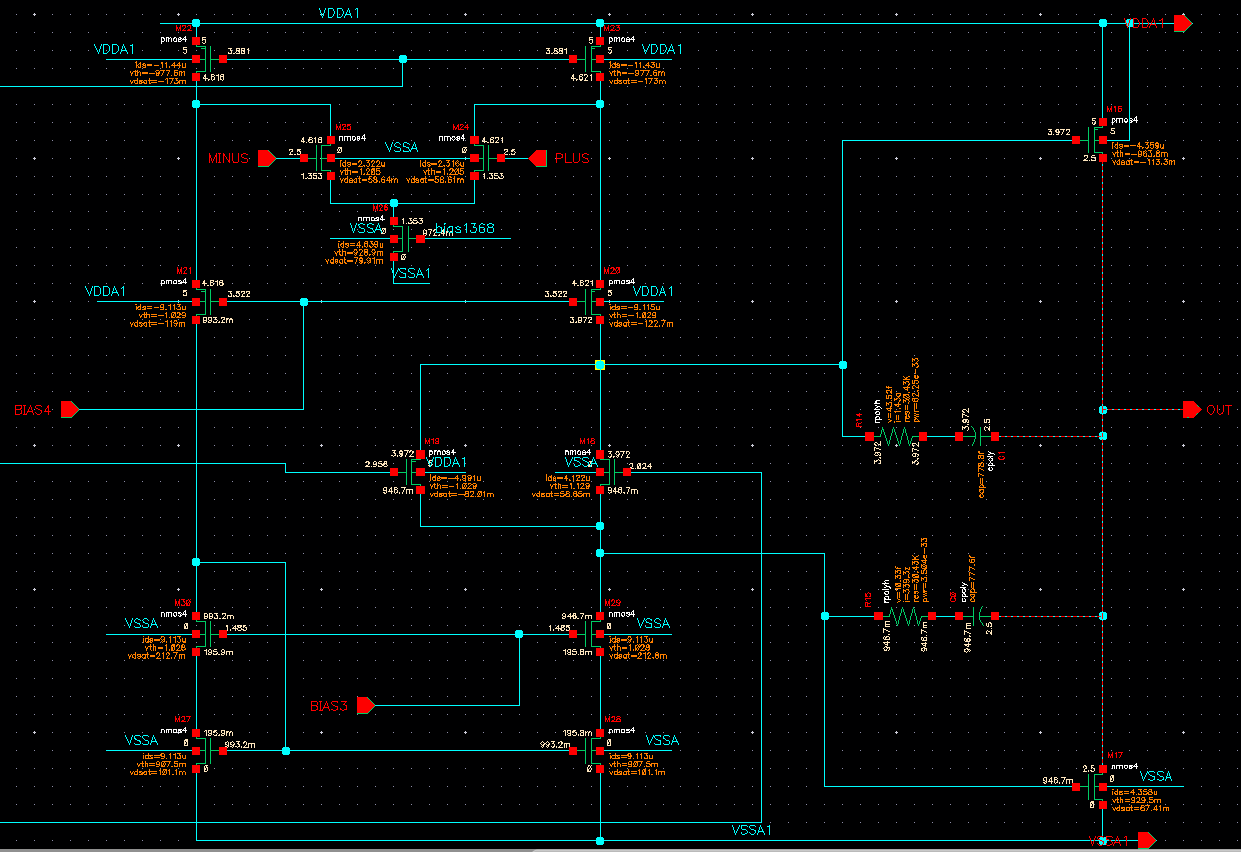Click the bias1368 net label
Image resolution: width=1241 pixels, height=852 pixels.
tap(465, 230)
